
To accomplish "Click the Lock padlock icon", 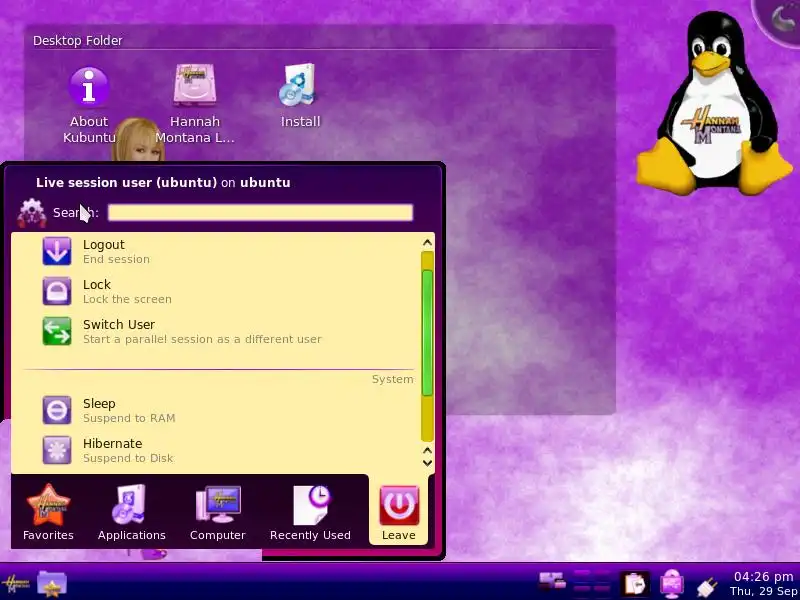I will pyautogui.click(x=57, y=291).
